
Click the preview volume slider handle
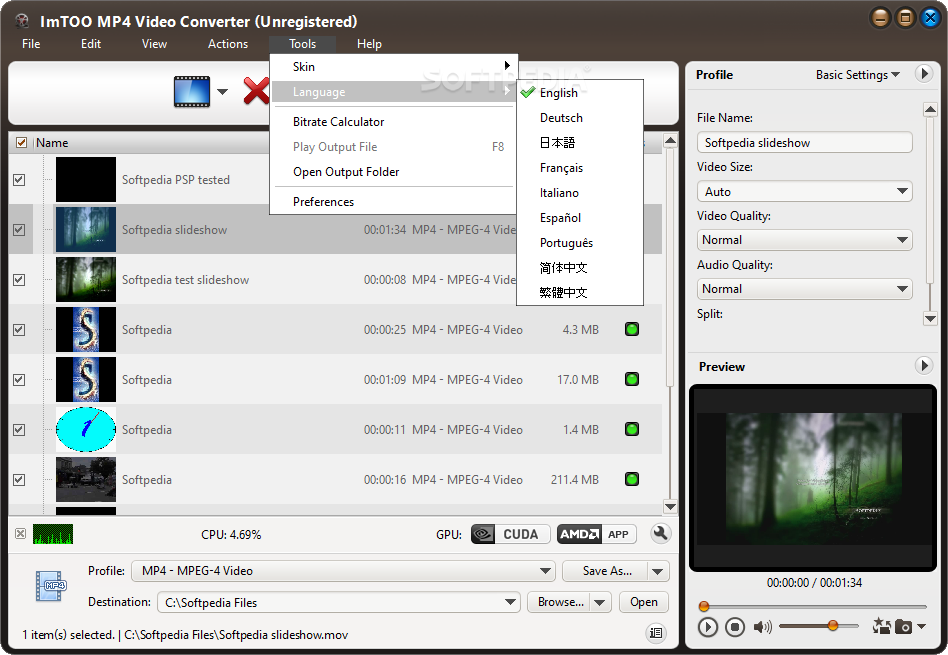(833, 625)
